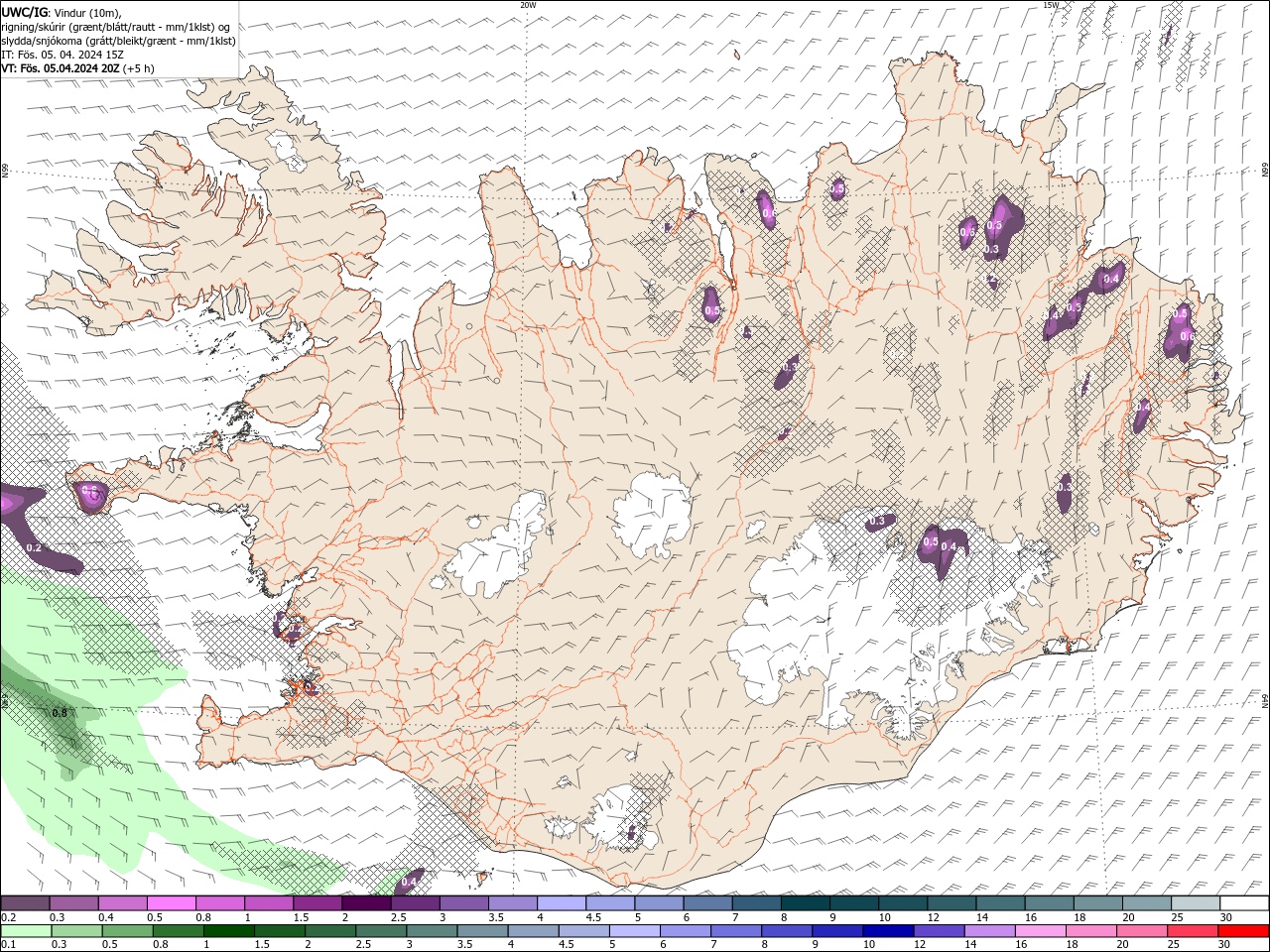The image size is (1270, 952).
Task: Click the bright red lower swatch labeled 30
Action: pyautogui.click(x=1244, y=931)
